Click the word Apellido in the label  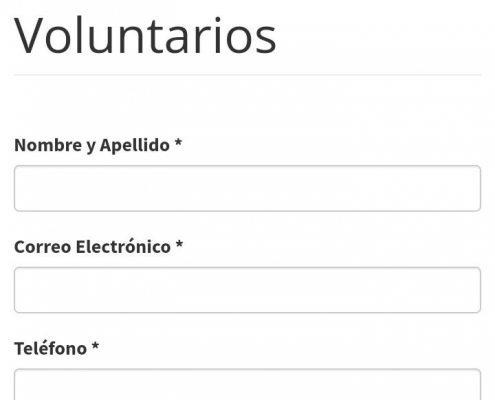[x=135, y=145]
